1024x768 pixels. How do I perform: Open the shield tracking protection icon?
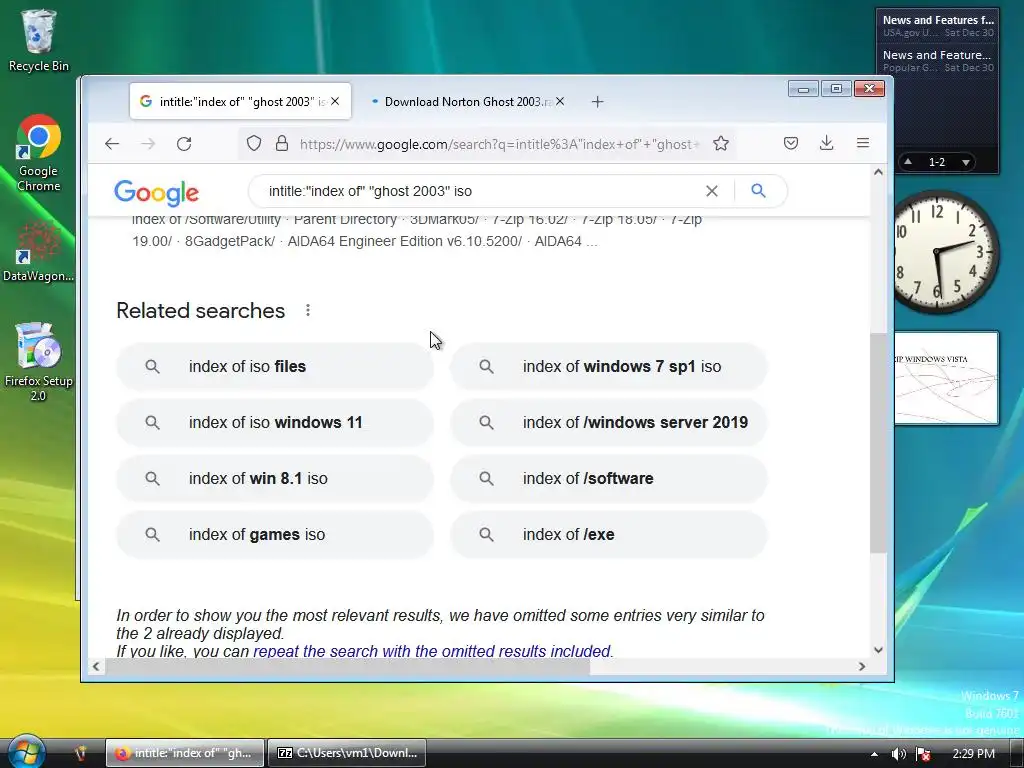click(x=254, y=144)
